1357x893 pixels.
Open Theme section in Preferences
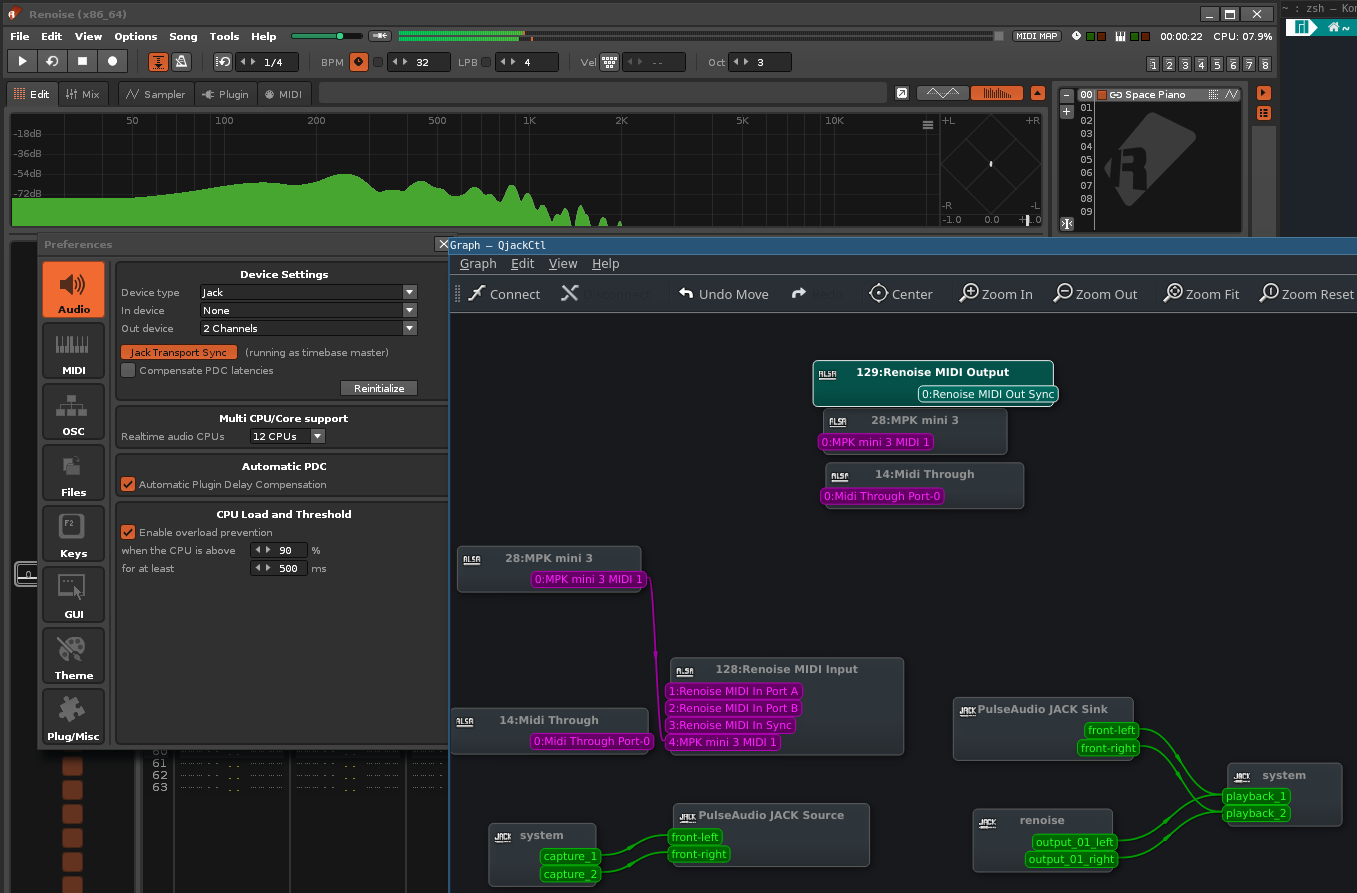73,656
